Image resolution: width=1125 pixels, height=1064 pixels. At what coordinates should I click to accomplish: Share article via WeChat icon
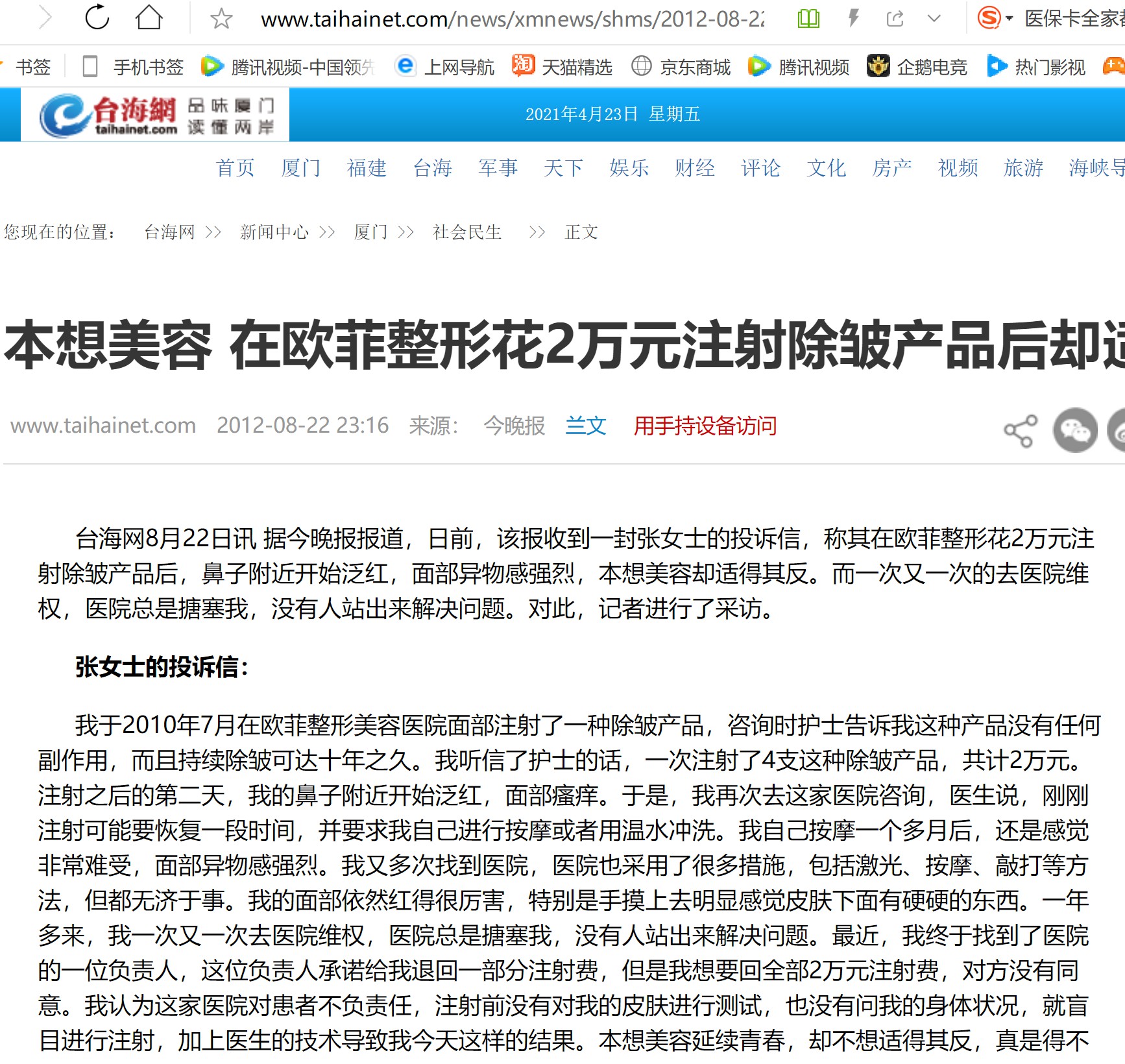1075,430
